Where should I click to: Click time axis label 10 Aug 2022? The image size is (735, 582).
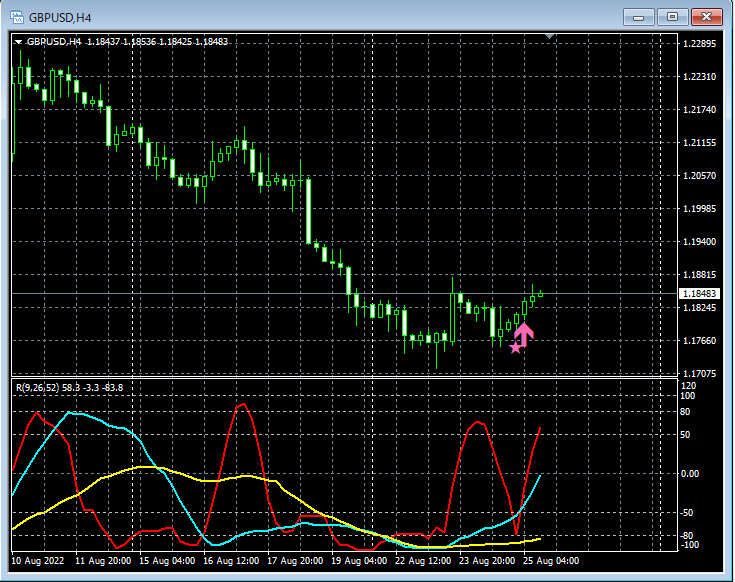(38, 561)
